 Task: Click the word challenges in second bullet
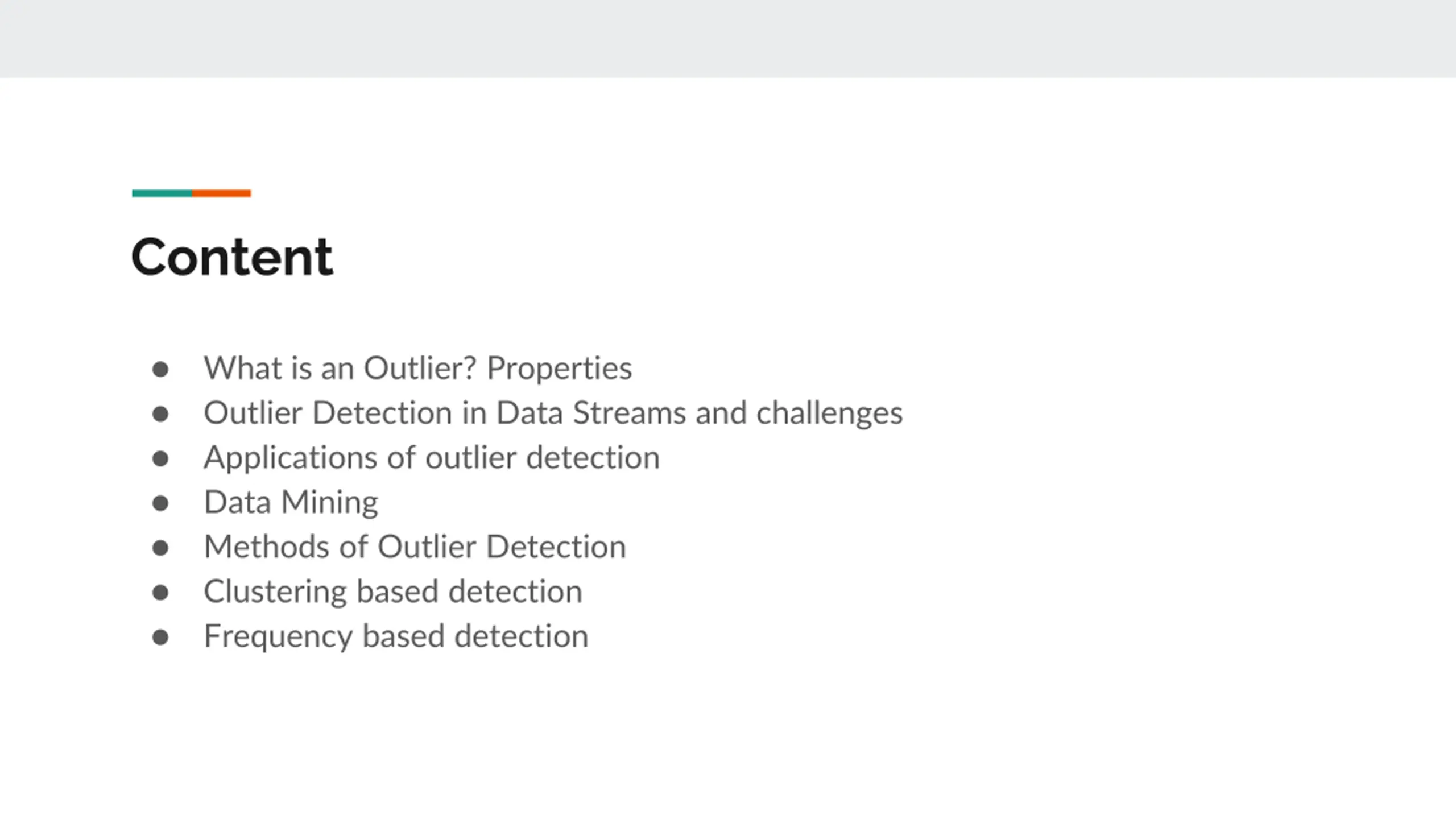[830, 414]
